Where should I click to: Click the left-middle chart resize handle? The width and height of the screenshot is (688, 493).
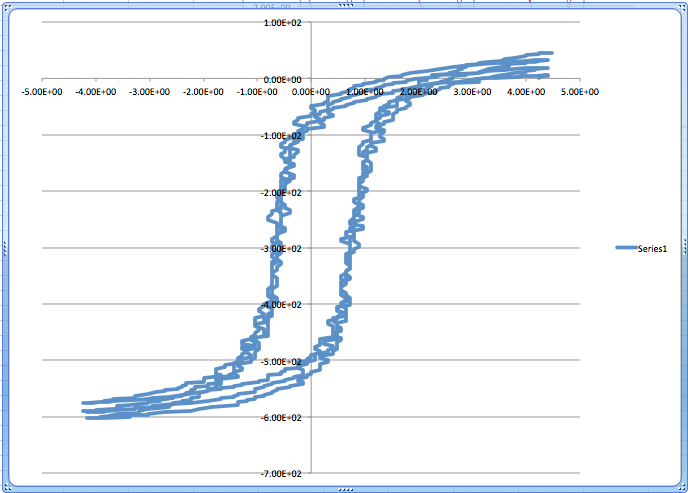pos(4,247)
